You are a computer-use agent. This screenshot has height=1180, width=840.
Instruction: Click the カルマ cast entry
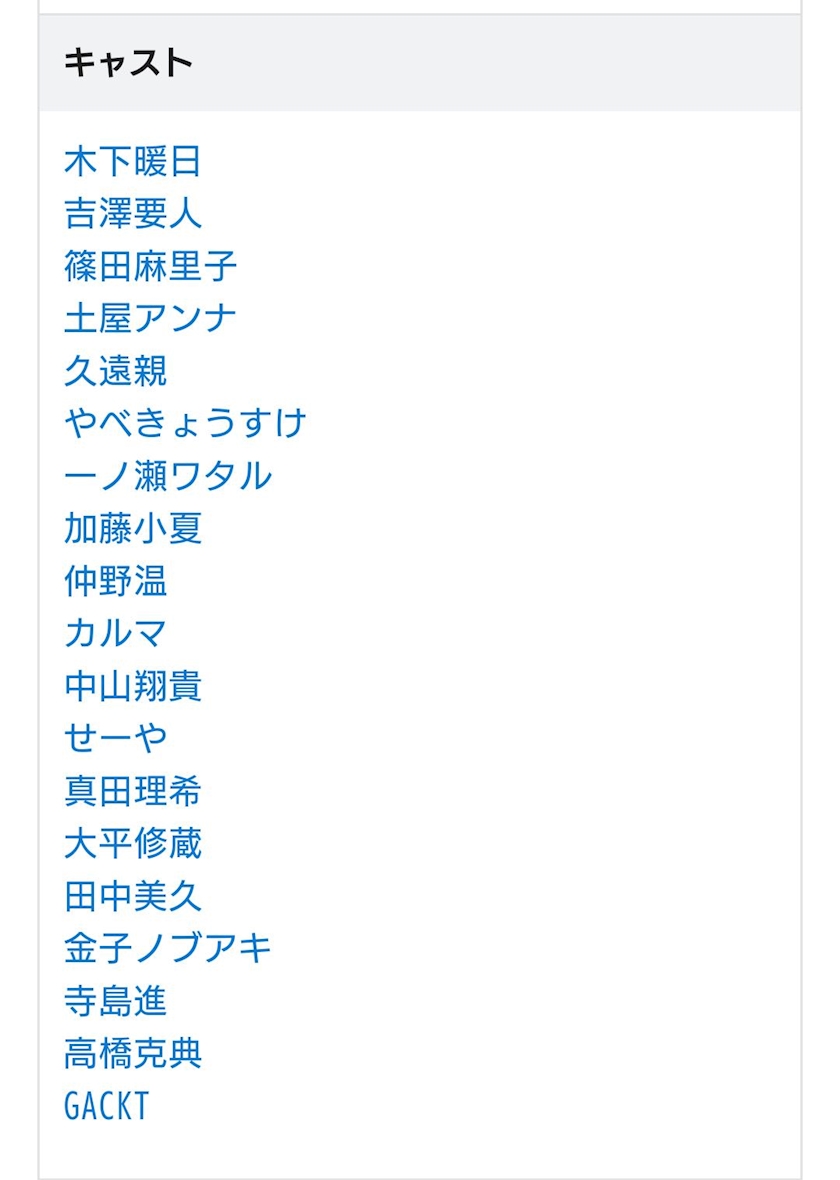pyautogui.click(x=116, y=633)
